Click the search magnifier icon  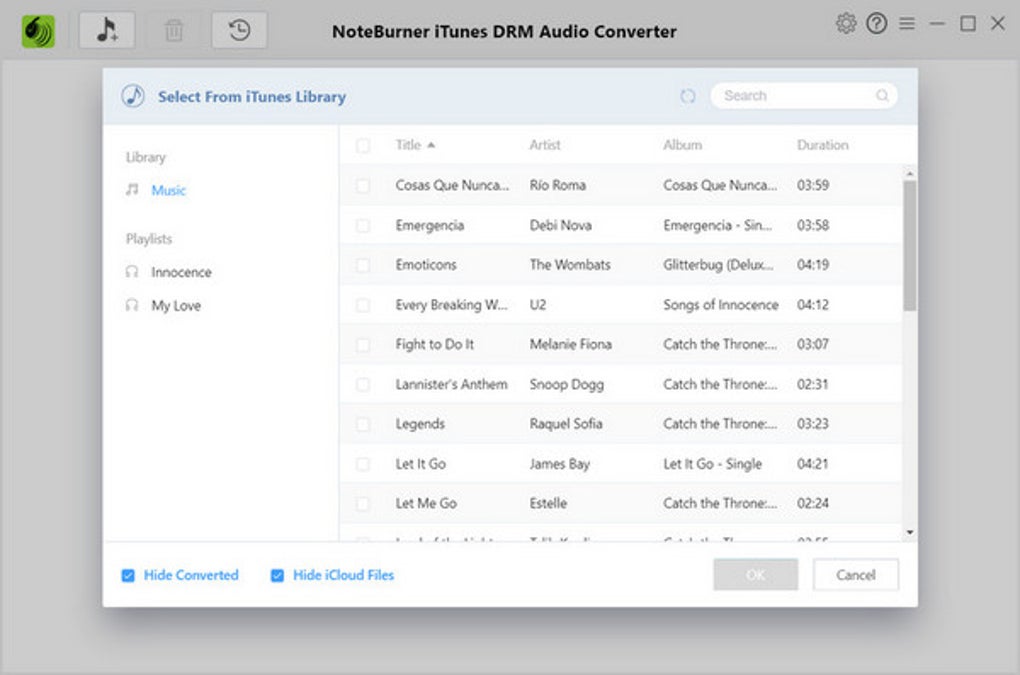coord(882,96)
